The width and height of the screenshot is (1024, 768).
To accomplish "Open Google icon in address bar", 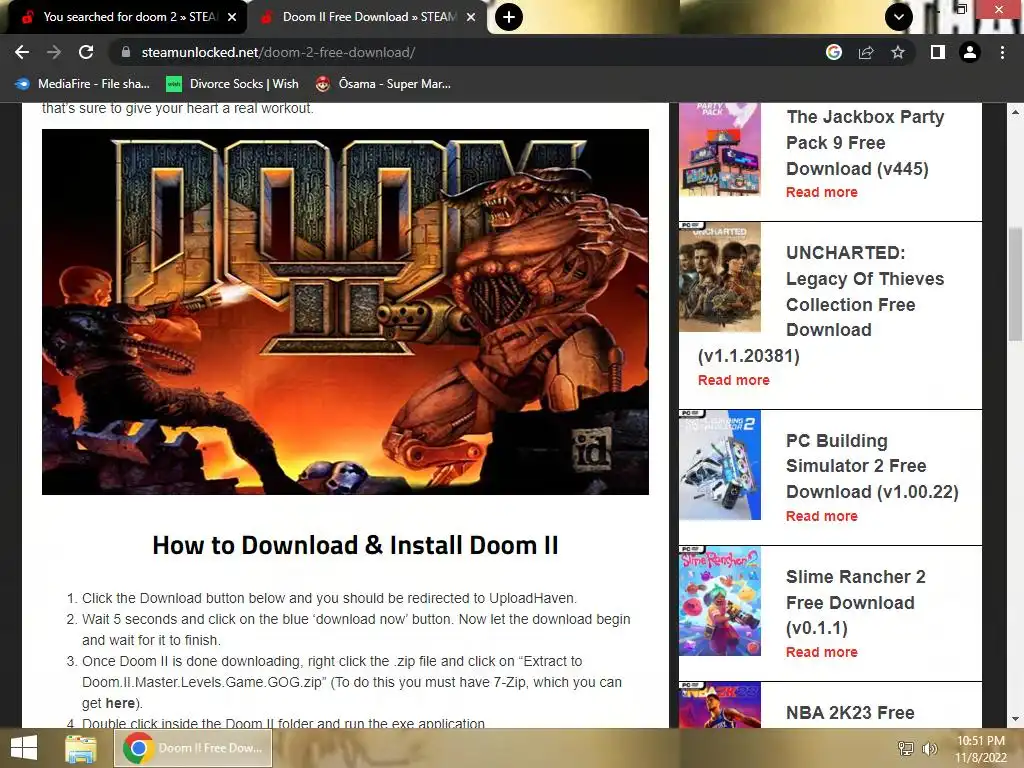I will click(834, 52).
